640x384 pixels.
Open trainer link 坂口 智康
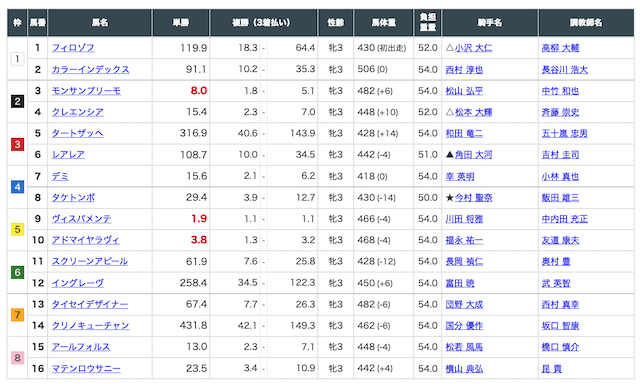560,326
